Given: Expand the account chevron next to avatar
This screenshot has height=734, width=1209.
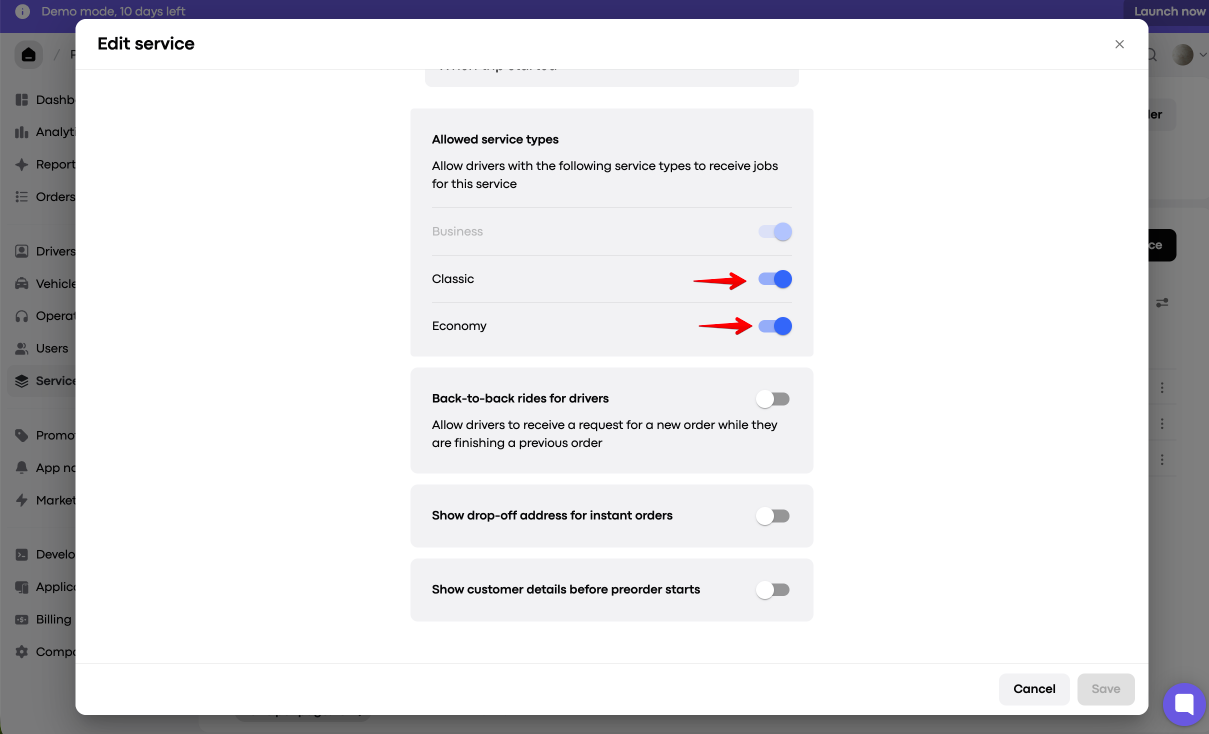Looking at the screenshot, I should click(1202, 56).
